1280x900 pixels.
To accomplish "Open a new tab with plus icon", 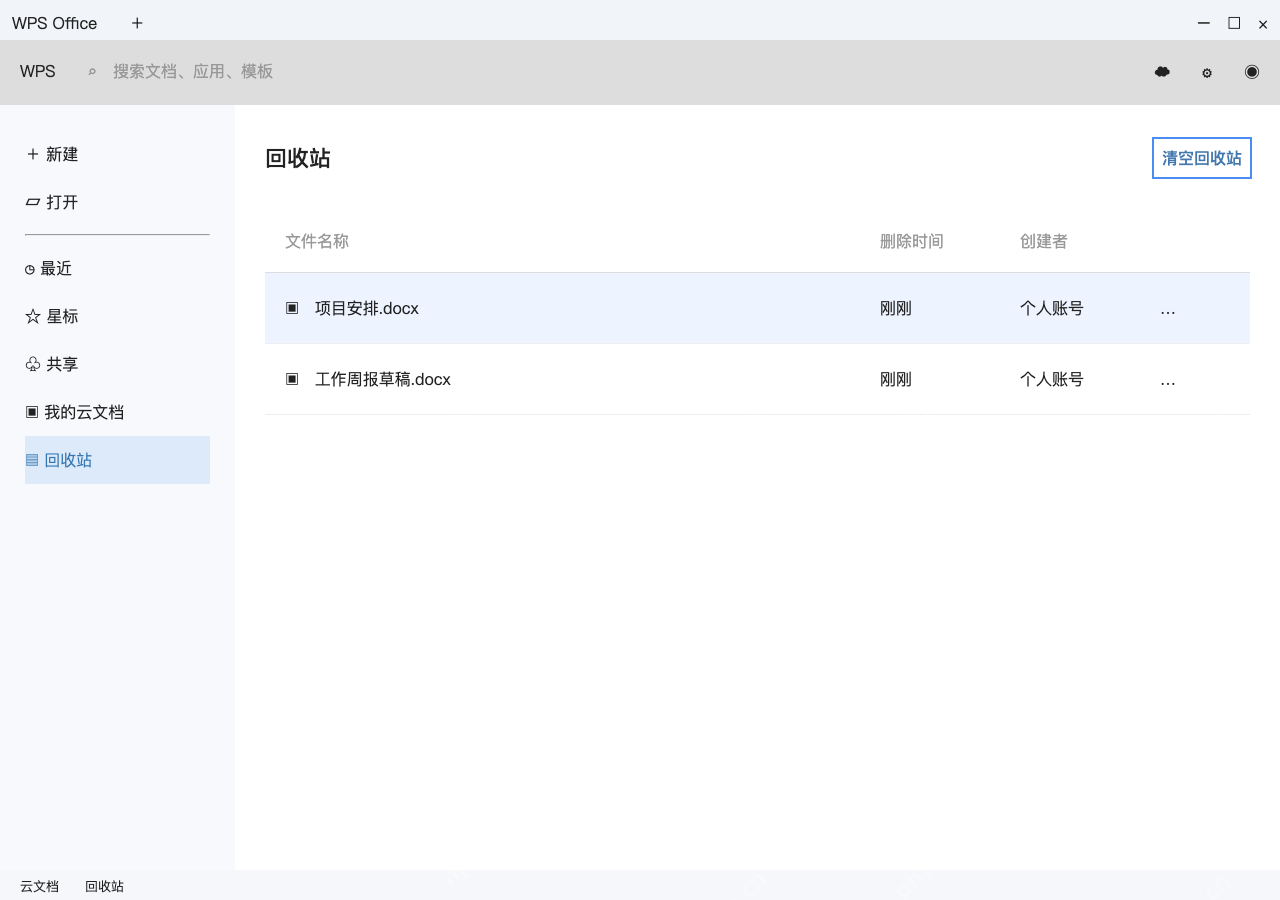I will [137, 23].
